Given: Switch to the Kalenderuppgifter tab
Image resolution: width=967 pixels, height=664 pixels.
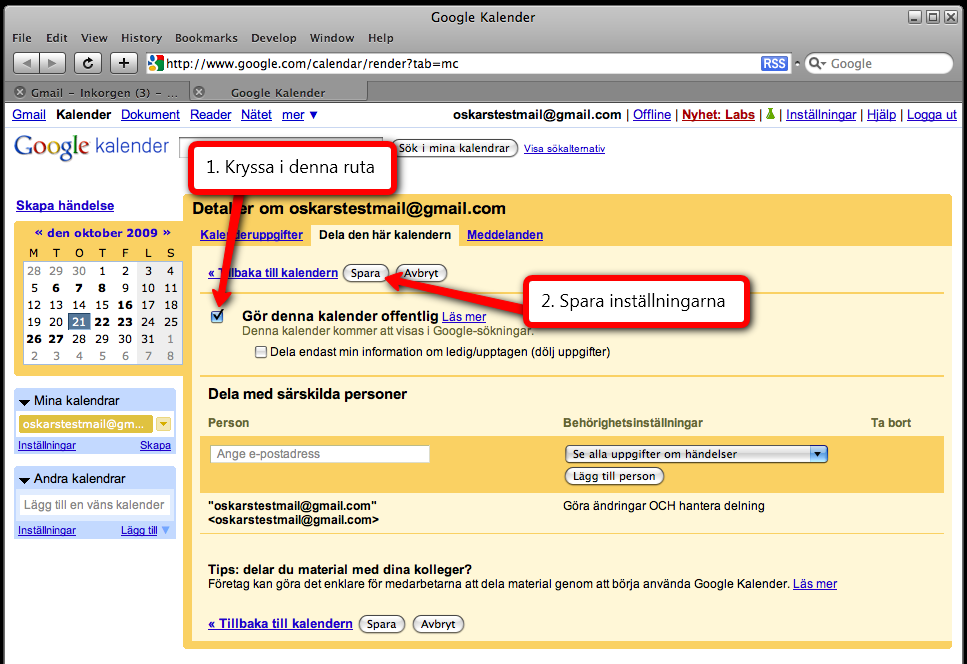Looking at the screenshot, I should tap(252, 235).
